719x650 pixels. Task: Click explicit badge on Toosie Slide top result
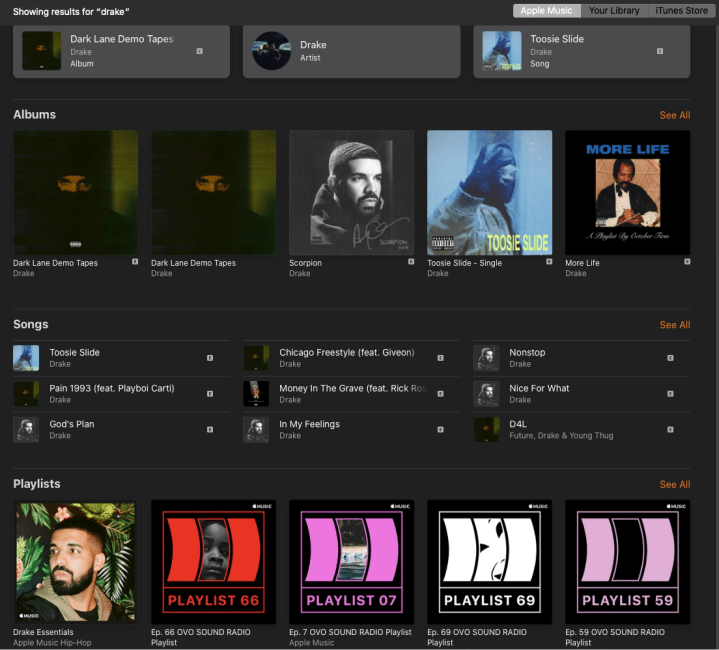[660, 51]
